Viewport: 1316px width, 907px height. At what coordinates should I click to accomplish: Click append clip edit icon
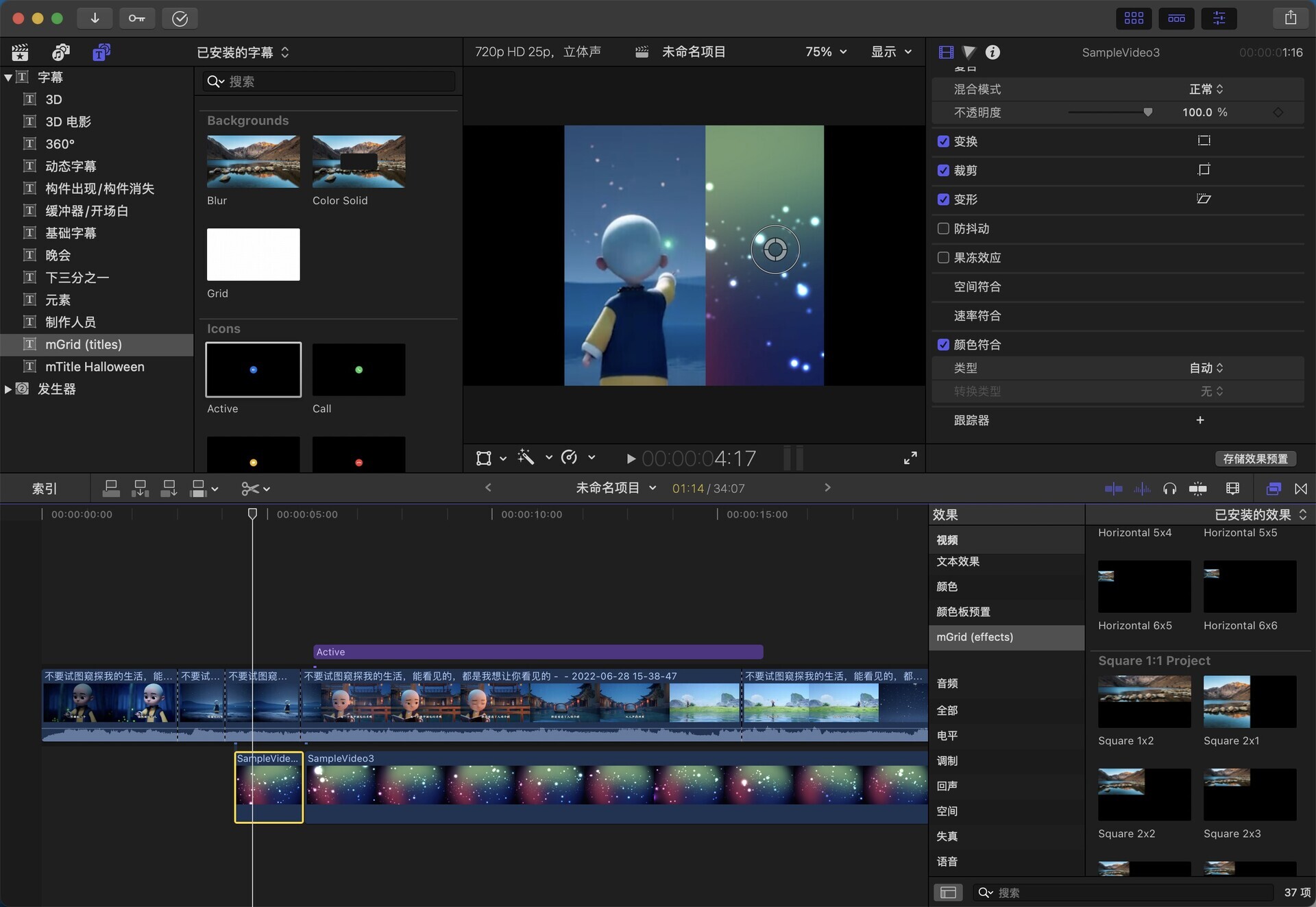coord(169,488)
